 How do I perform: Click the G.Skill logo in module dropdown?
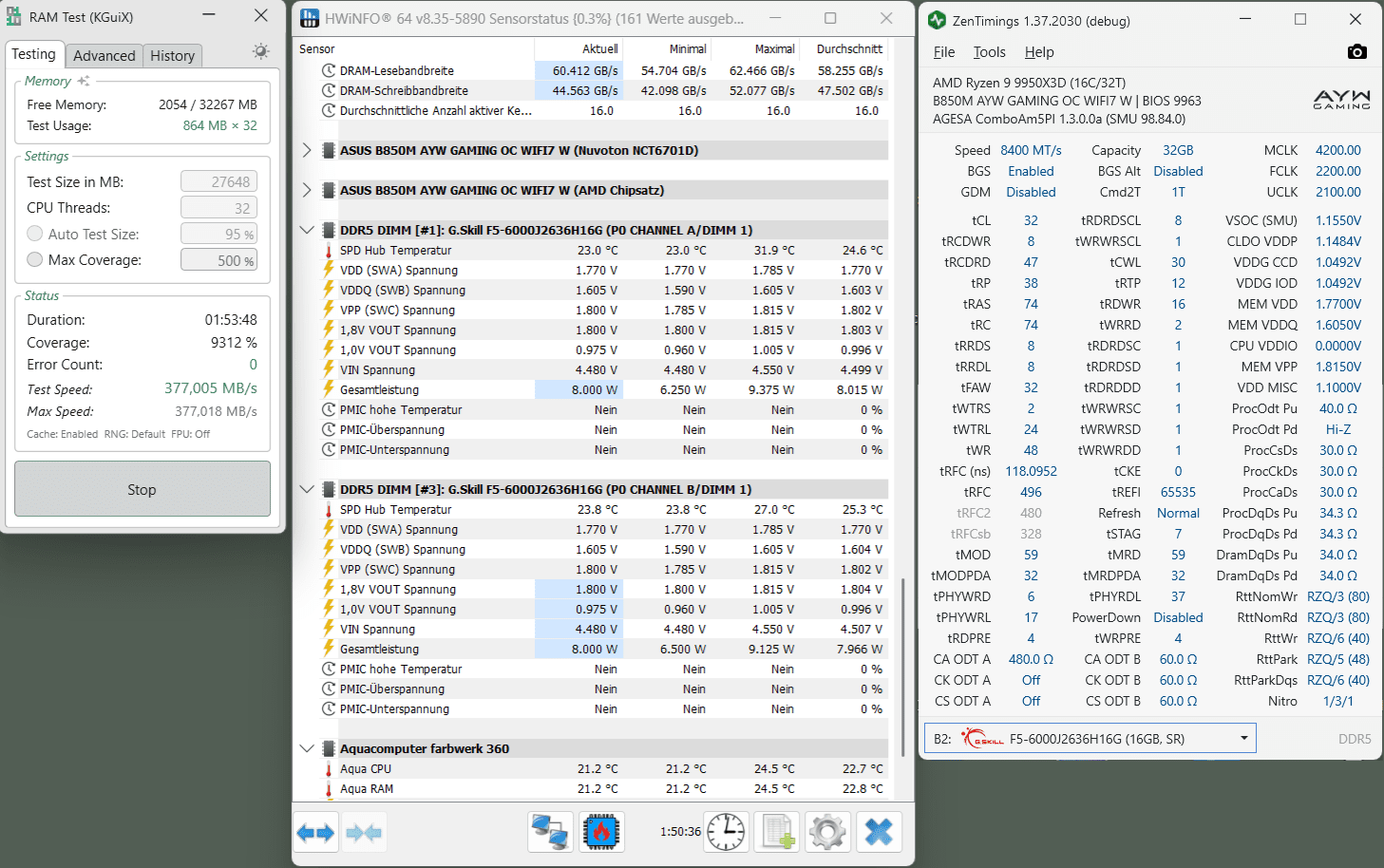[982, 738]
